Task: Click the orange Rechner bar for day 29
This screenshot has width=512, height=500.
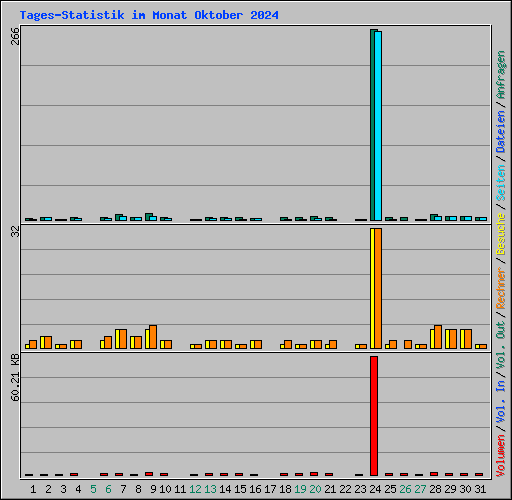Action: tap(453, 339)
